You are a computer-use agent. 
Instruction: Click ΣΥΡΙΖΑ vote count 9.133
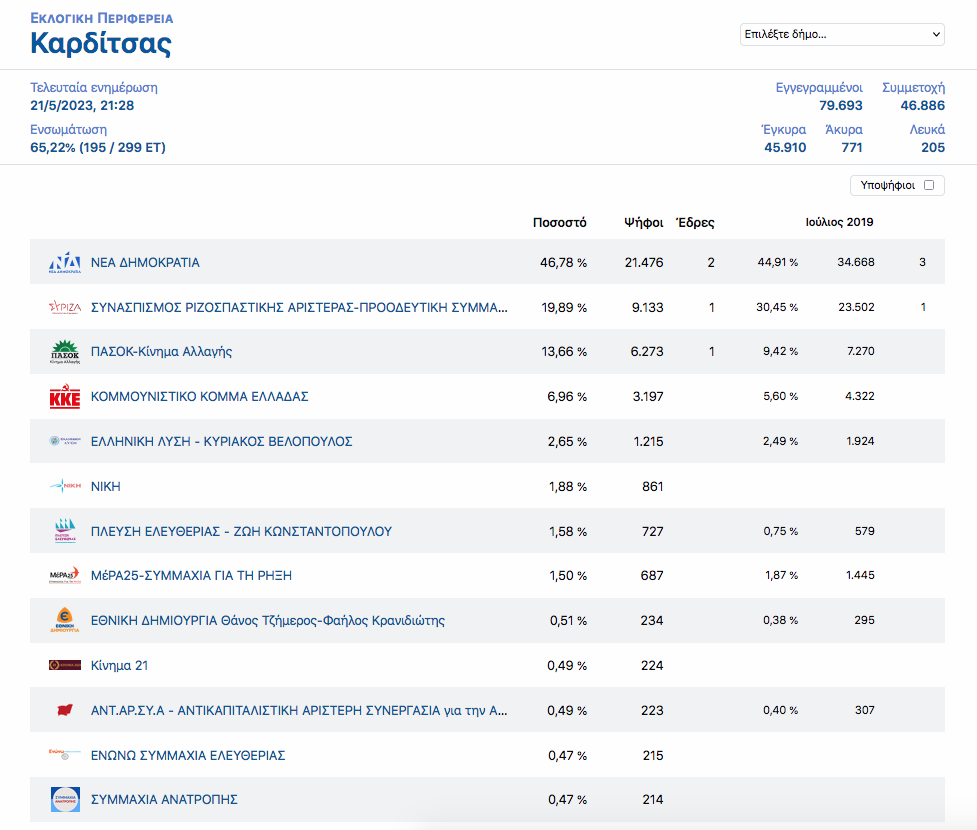[647, 307]
